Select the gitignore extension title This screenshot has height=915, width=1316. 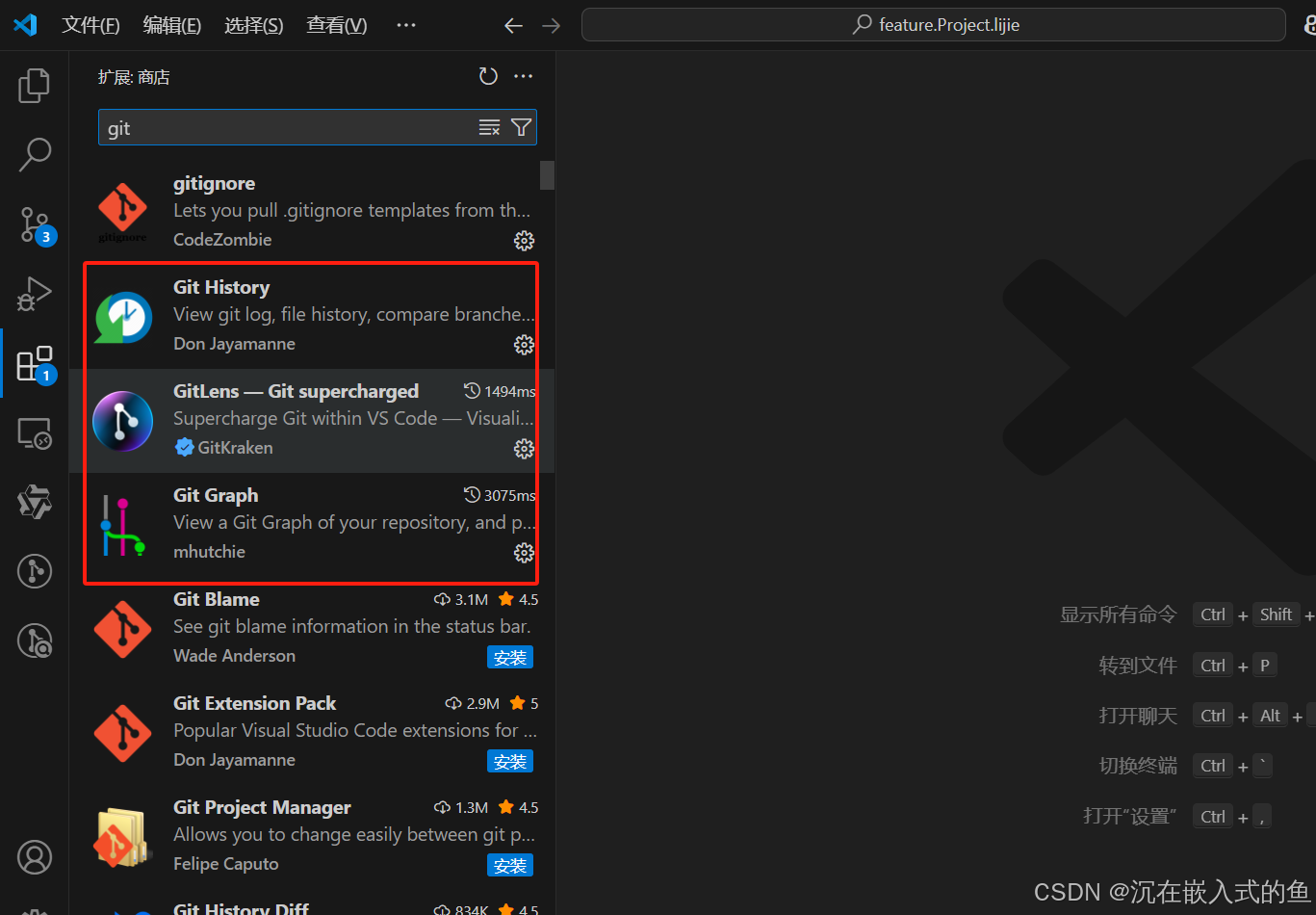coord(214,183)
